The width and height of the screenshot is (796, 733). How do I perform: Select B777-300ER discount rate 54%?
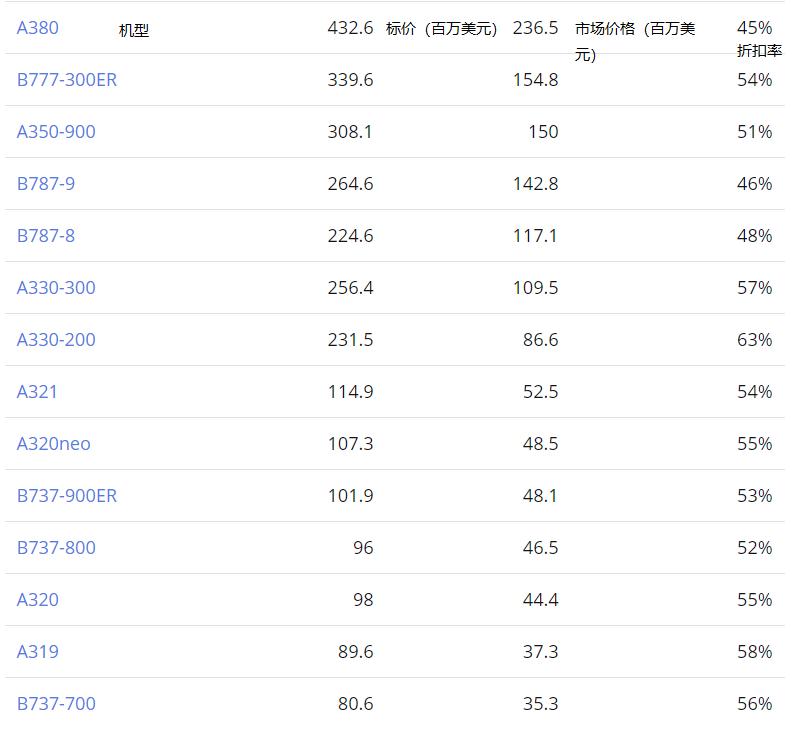tap(754, 80)
